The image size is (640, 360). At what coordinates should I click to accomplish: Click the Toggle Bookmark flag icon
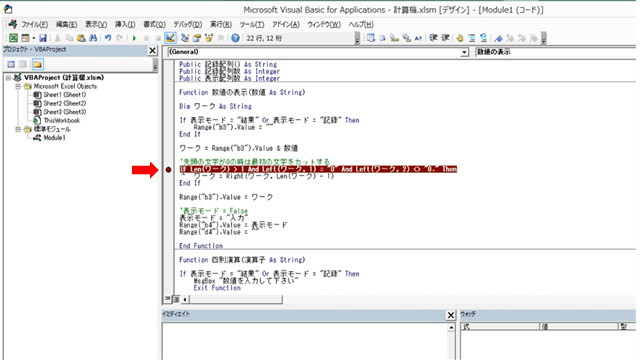point(498,38)
